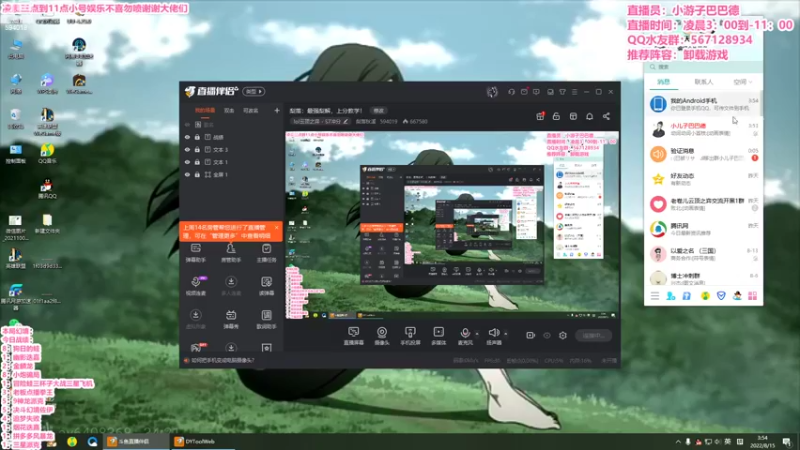Open 好友动态 entry in QQ list
800x450 pixels.
[704, 179]
